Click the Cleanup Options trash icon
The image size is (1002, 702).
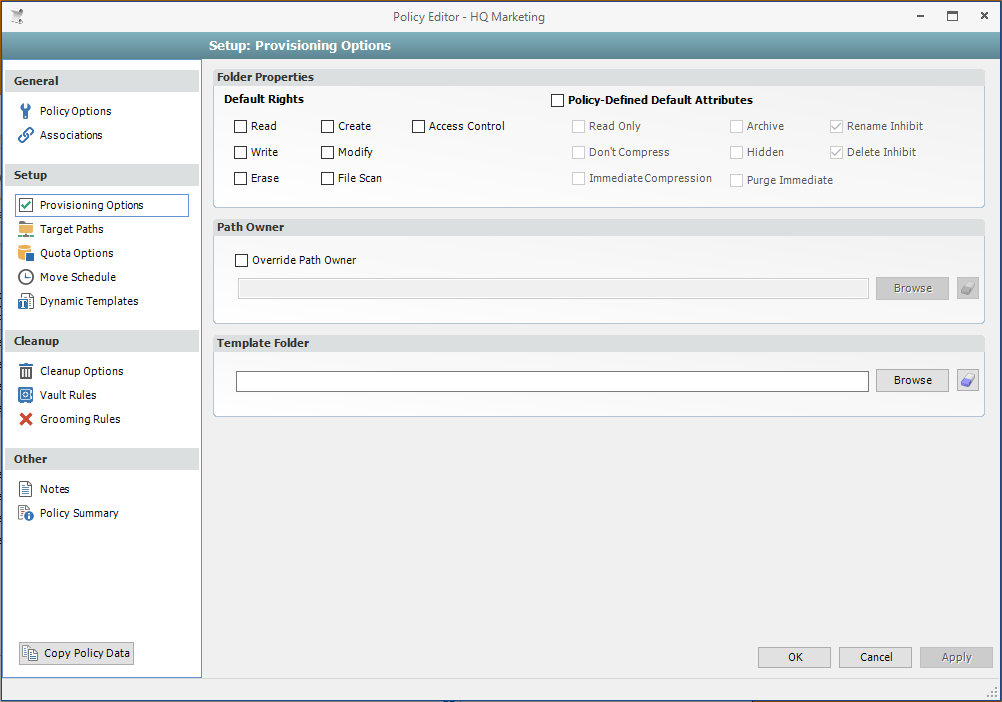26,371
